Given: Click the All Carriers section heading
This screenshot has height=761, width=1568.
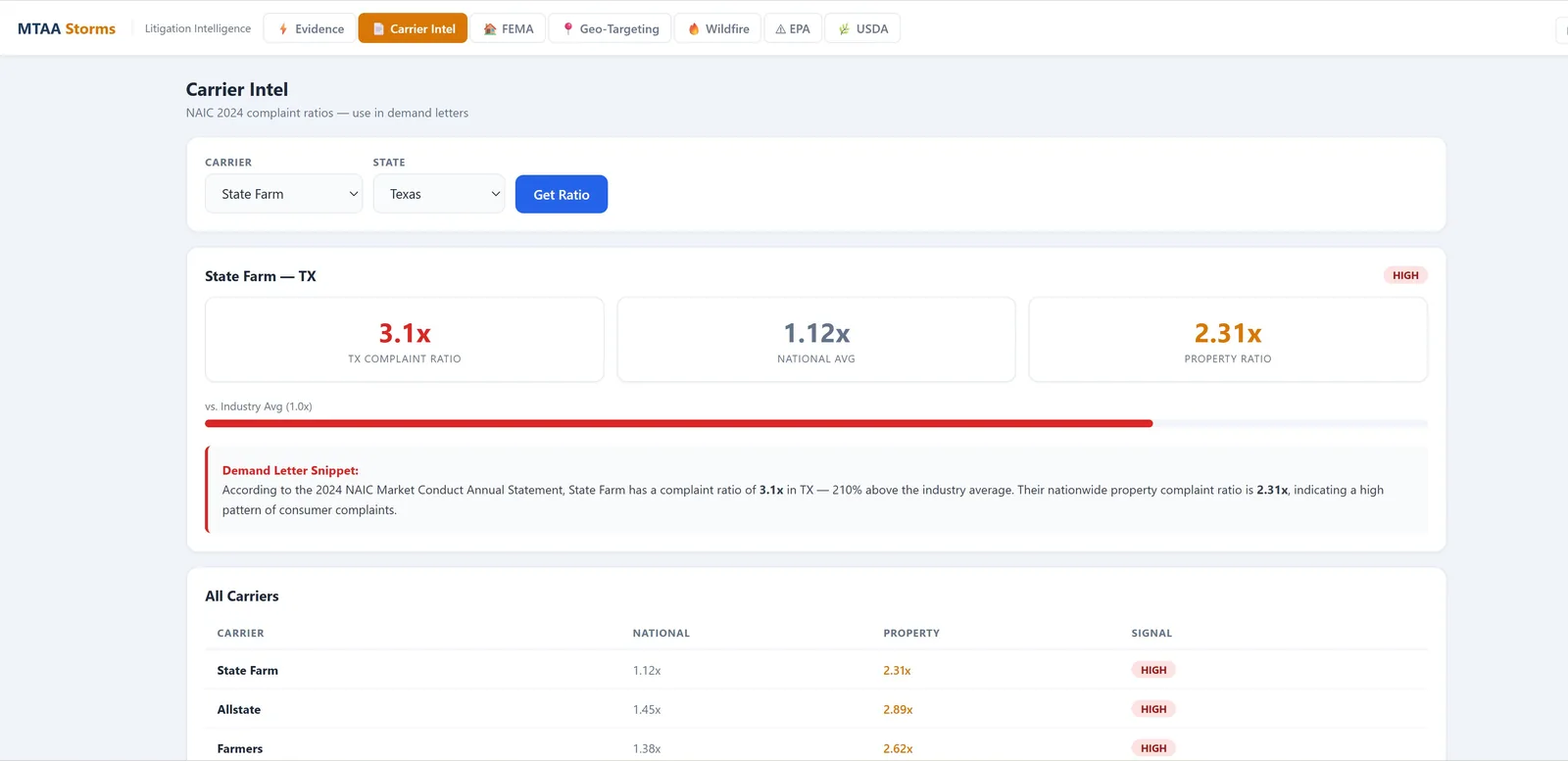Looking at the screenshot, I should (x=242, y=595).
